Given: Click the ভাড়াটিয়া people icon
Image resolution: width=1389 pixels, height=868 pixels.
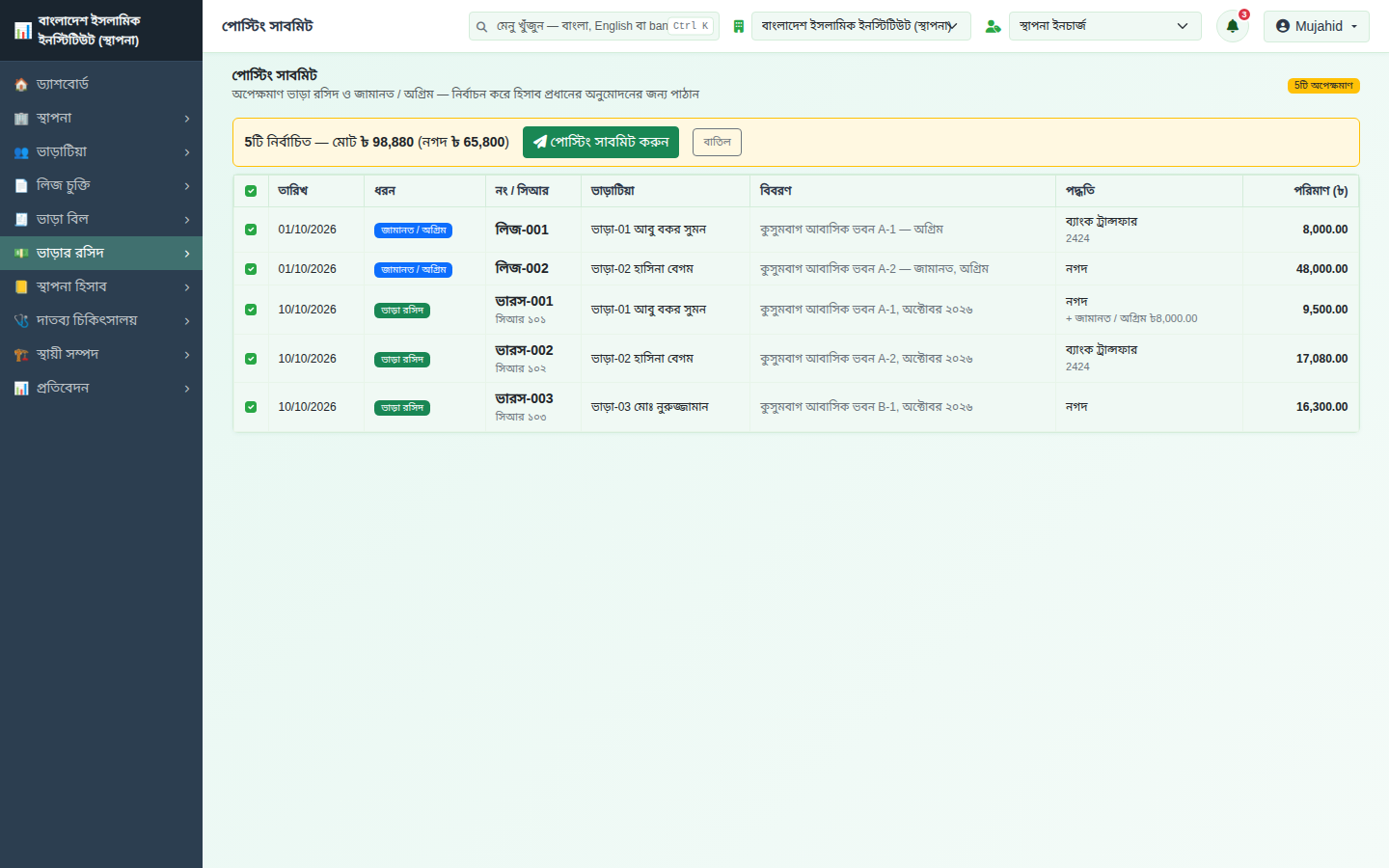Looking at the screenshot, I should [x=21, y=152].
